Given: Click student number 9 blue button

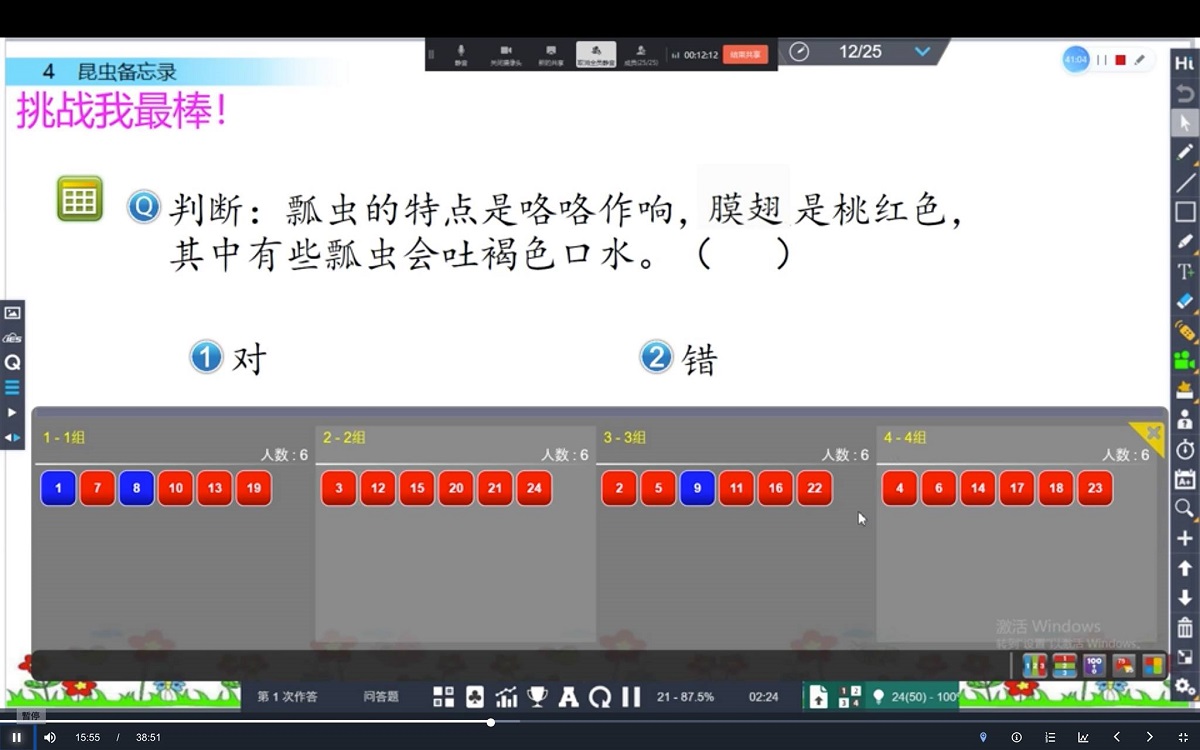Looking at the screenshot, I should tap(697, 488).
